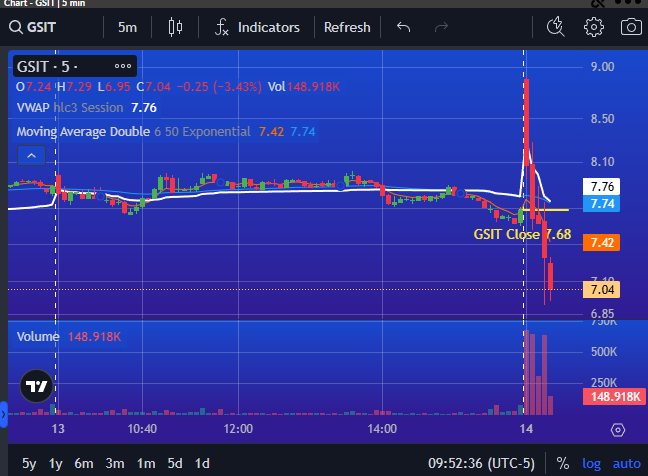This screenshot has height=476, width=648.
Task: Click the orange 7.42 EMA price label
Action: [x=601, y=243]
